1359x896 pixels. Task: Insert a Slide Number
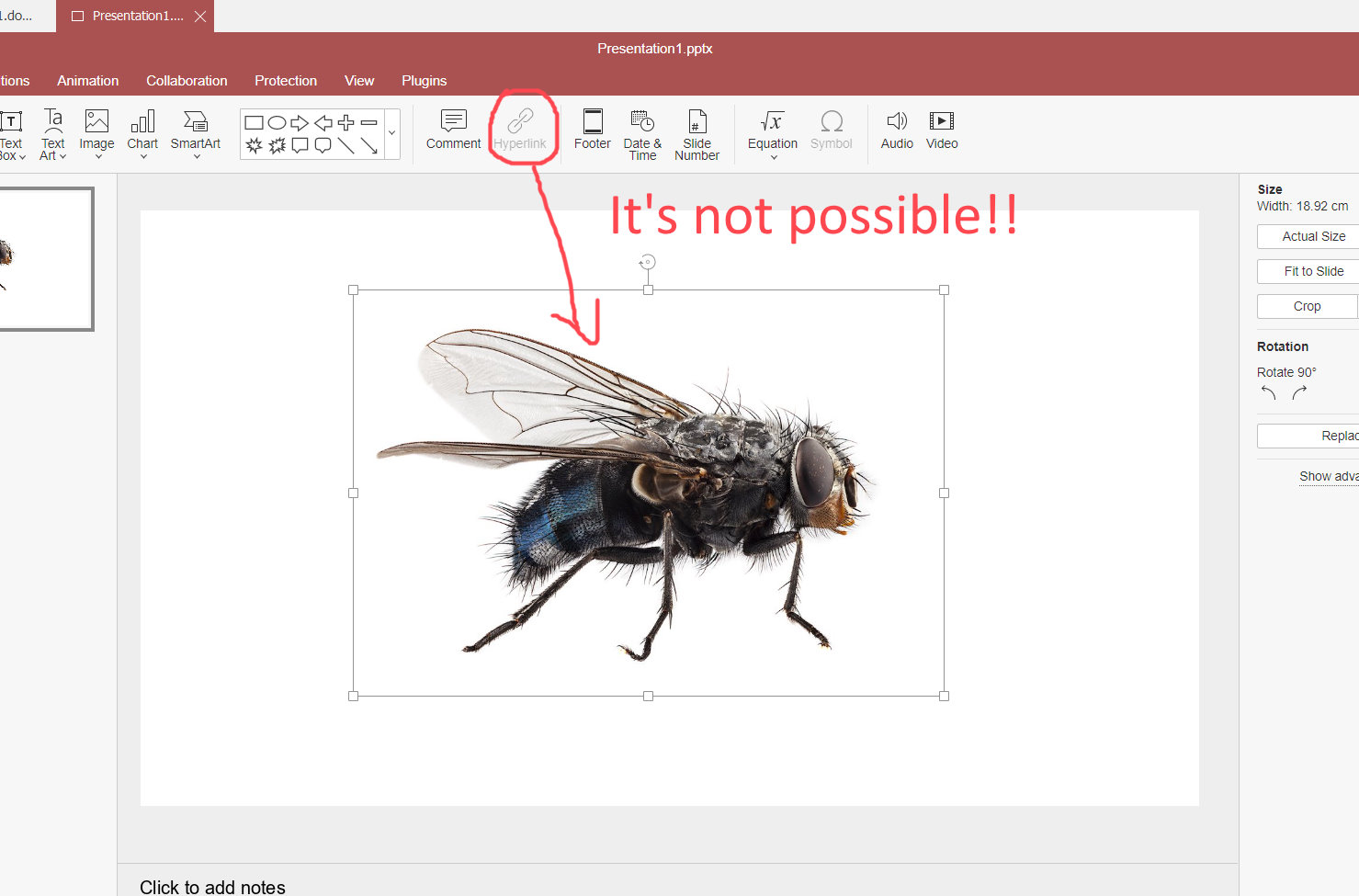coord(696,134)
